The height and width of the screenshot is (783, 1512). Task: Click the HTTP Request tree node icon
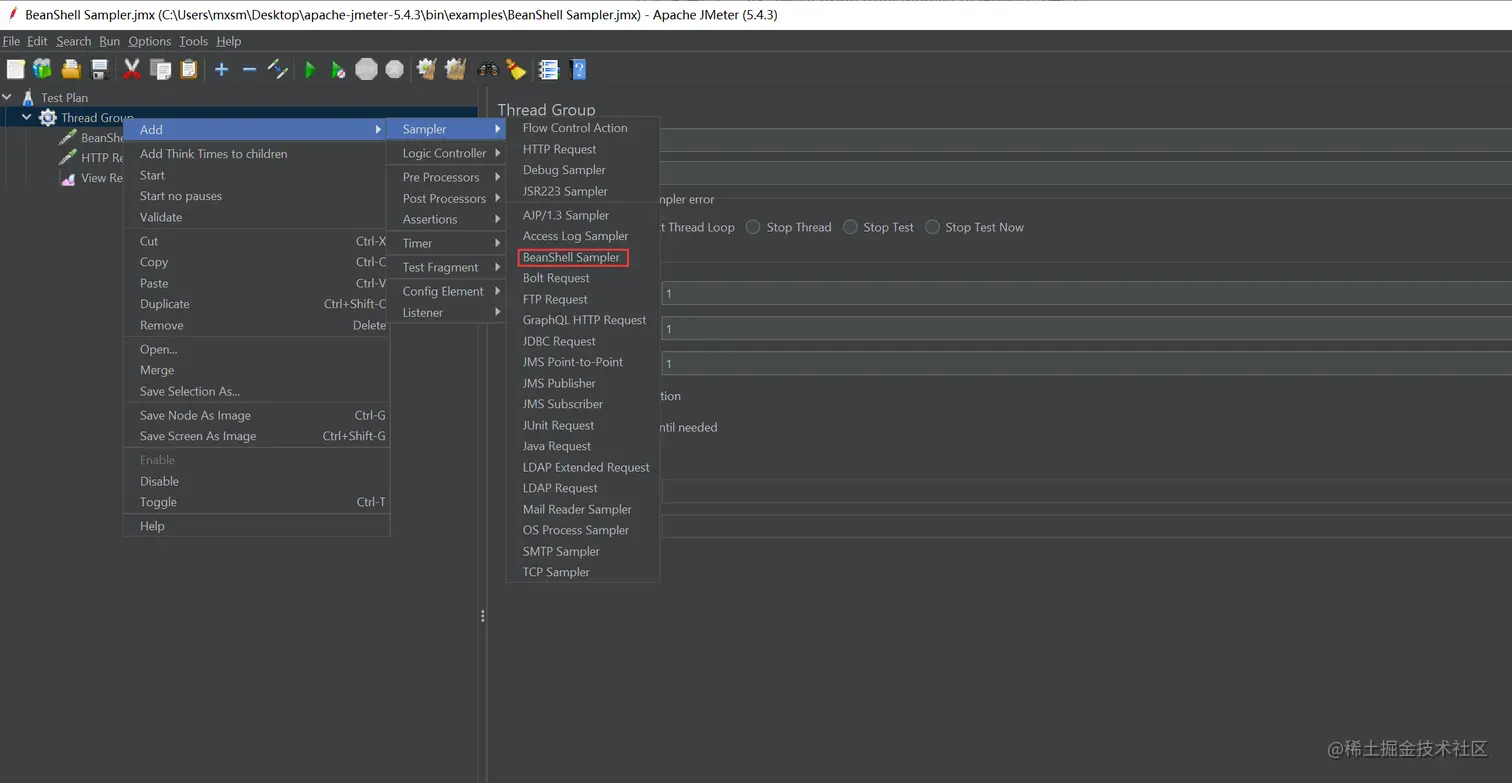[67, 157]
